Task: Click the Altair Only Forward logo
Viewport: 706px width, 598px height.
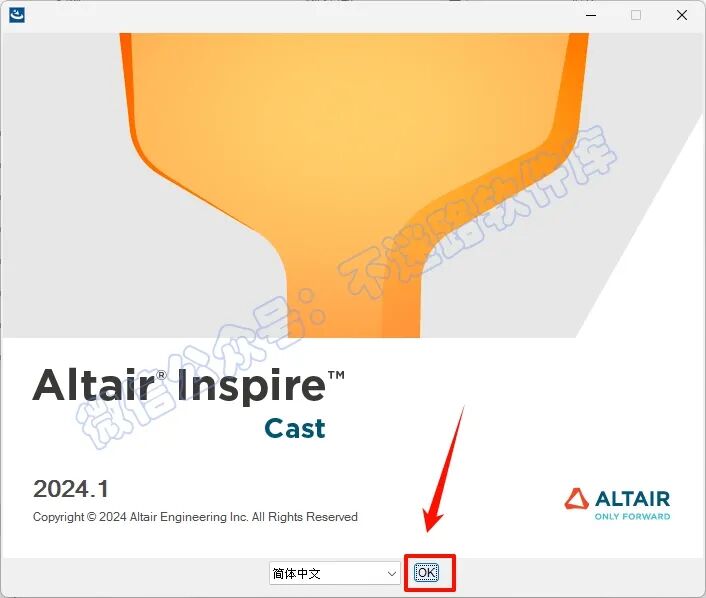Action: [x=617, y=504]
